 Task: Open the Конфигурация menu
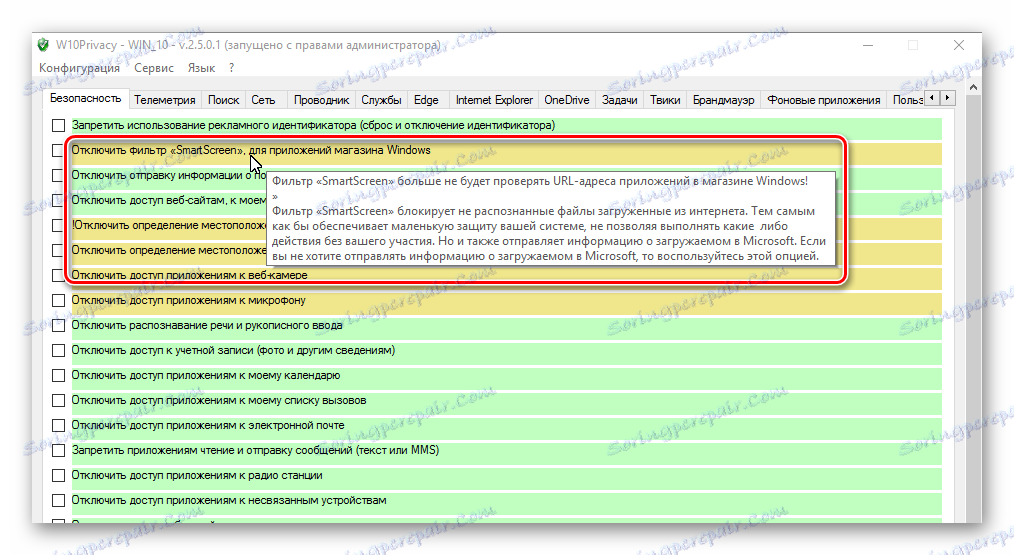(80, 68)
